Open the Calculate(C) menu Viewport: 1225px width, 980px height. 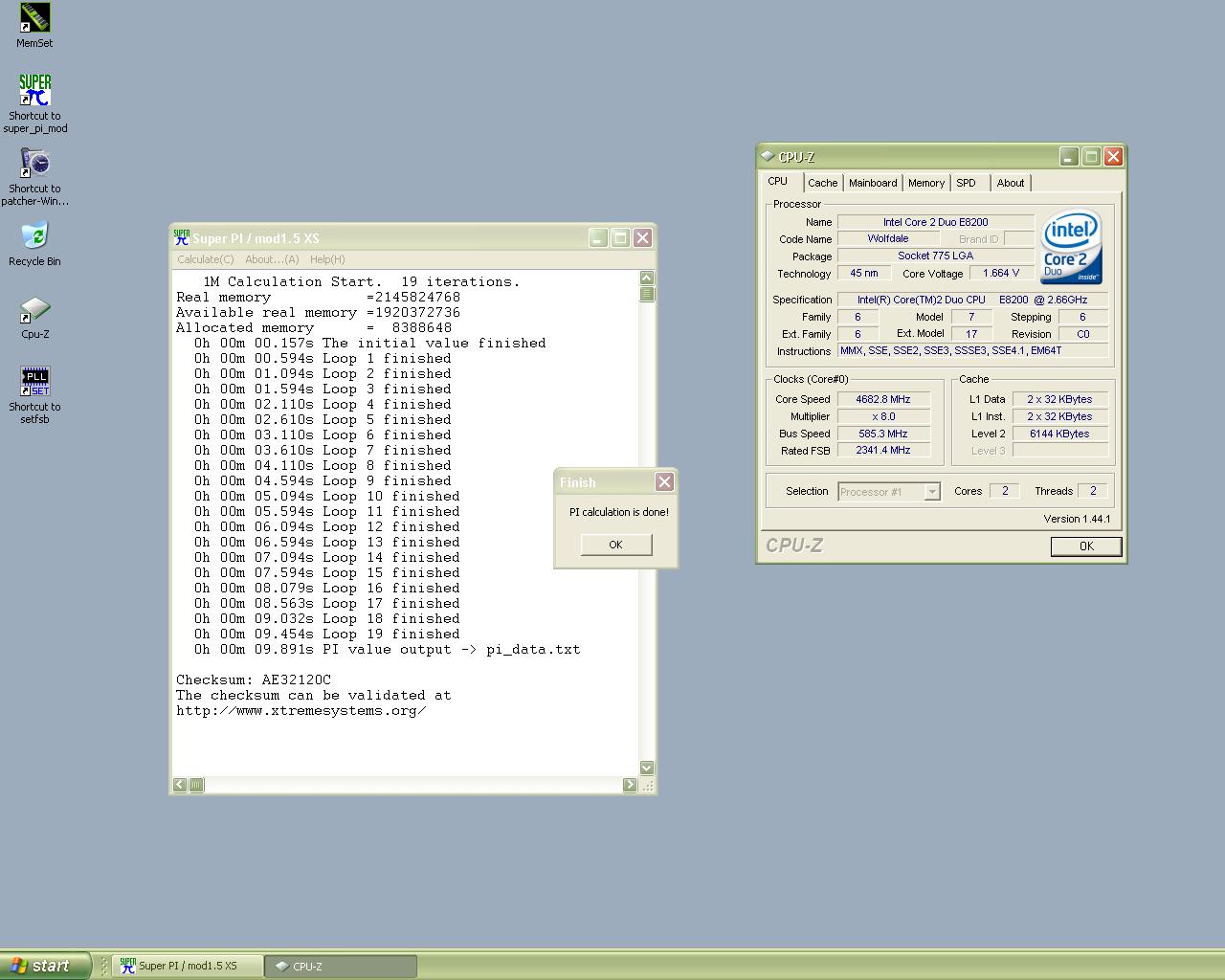(205, 259)
